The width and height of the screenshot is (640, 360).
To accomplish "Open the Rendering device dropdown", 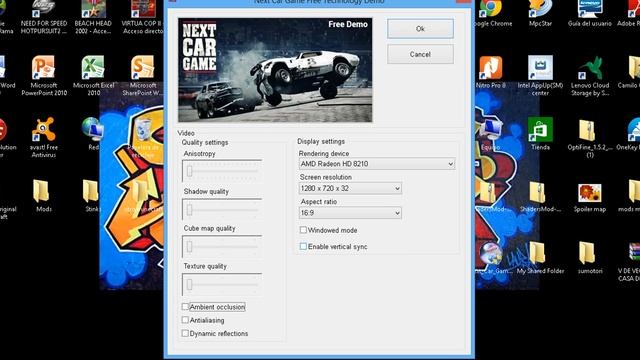I will point(377,164).
